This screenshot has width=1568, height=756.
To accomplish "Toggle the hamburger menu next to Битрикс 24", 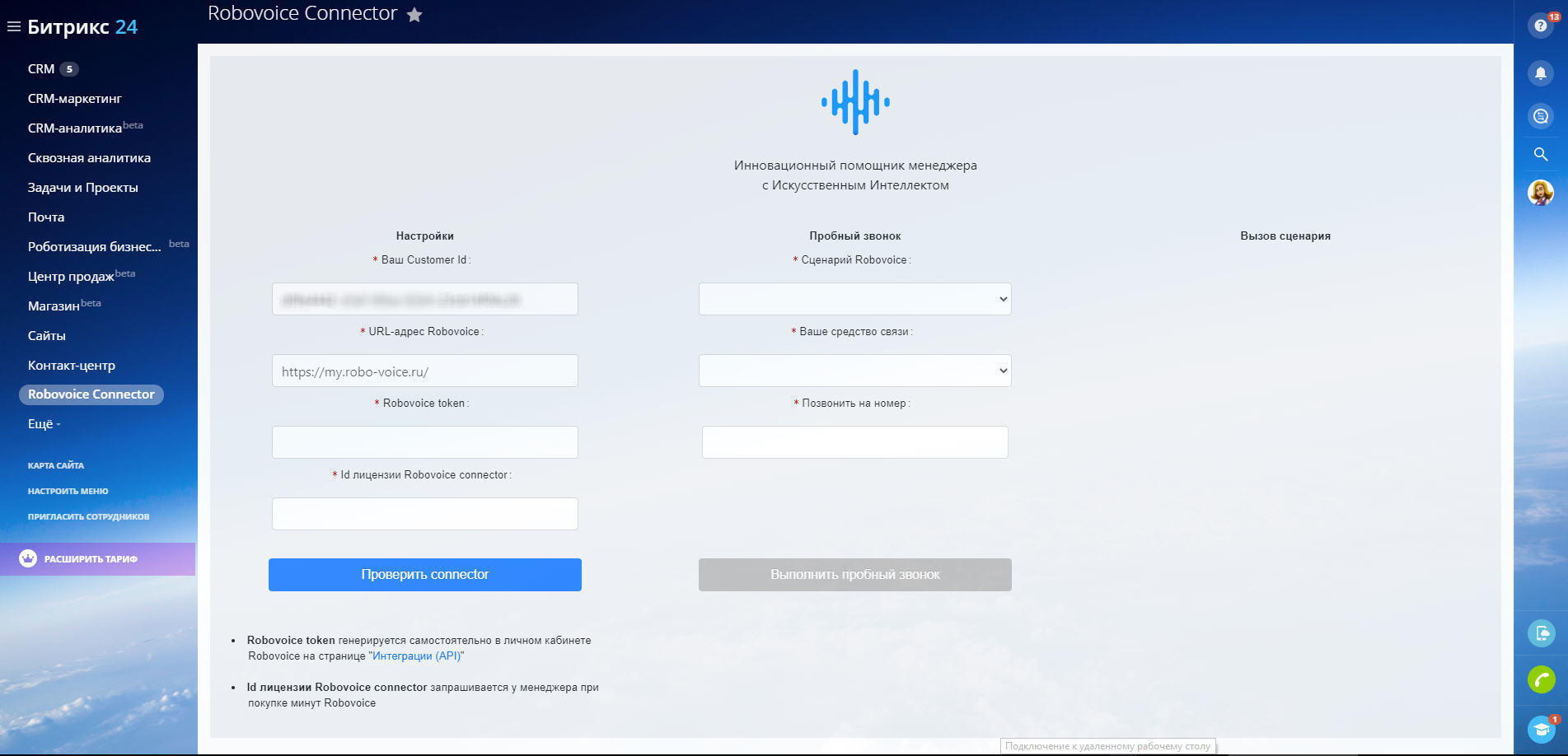I will (13, 27).
